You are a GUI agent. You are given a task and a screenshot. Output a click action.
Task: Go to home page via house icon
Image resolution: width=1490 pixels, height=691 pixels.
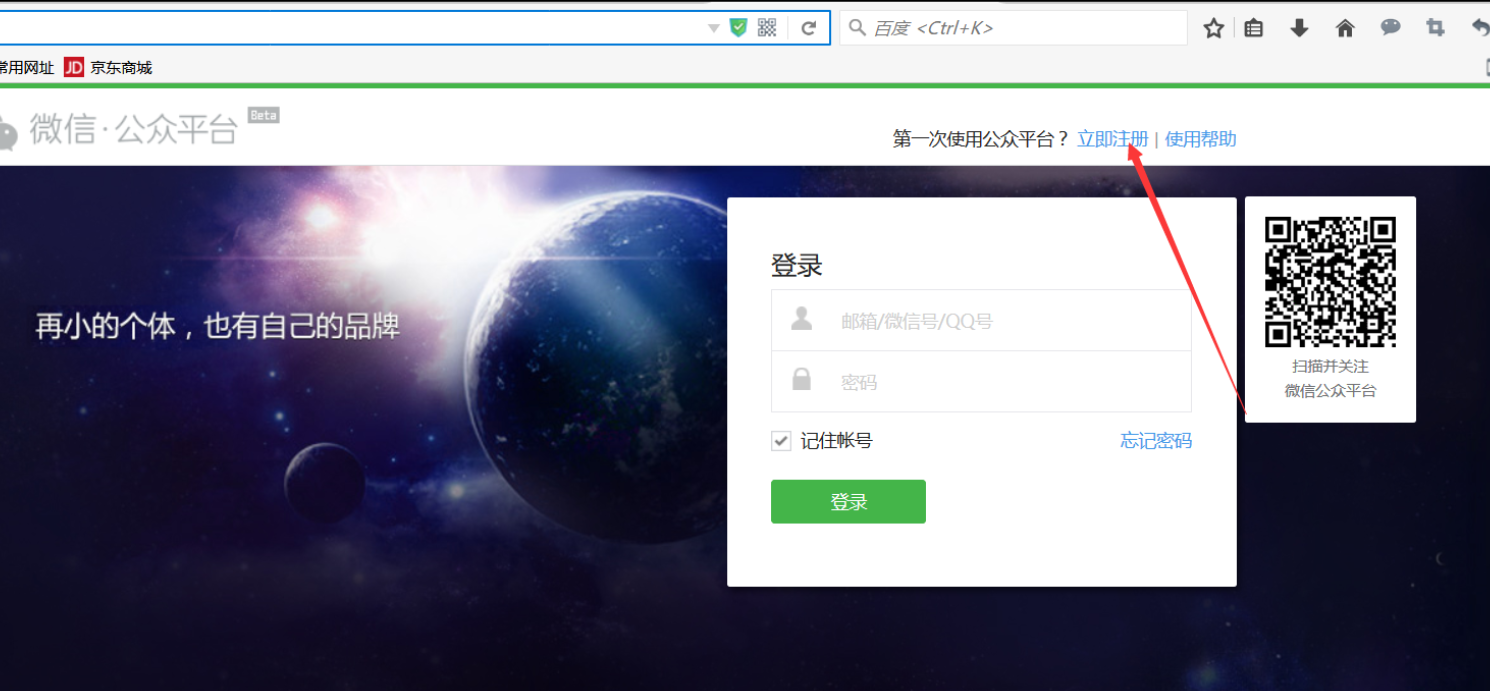coord(1345,28)
